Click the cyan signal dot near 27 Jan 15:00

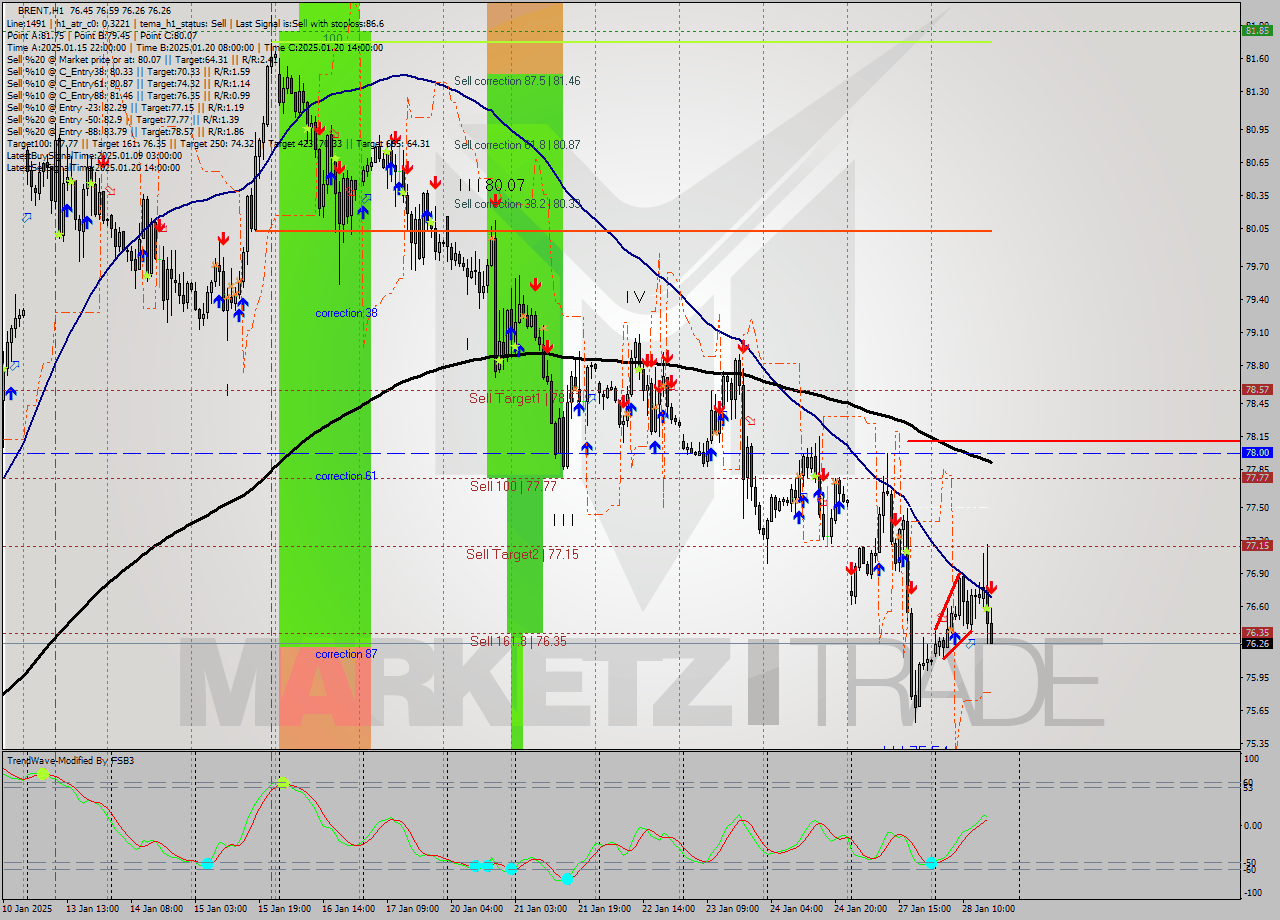click(x=931, y=862)
